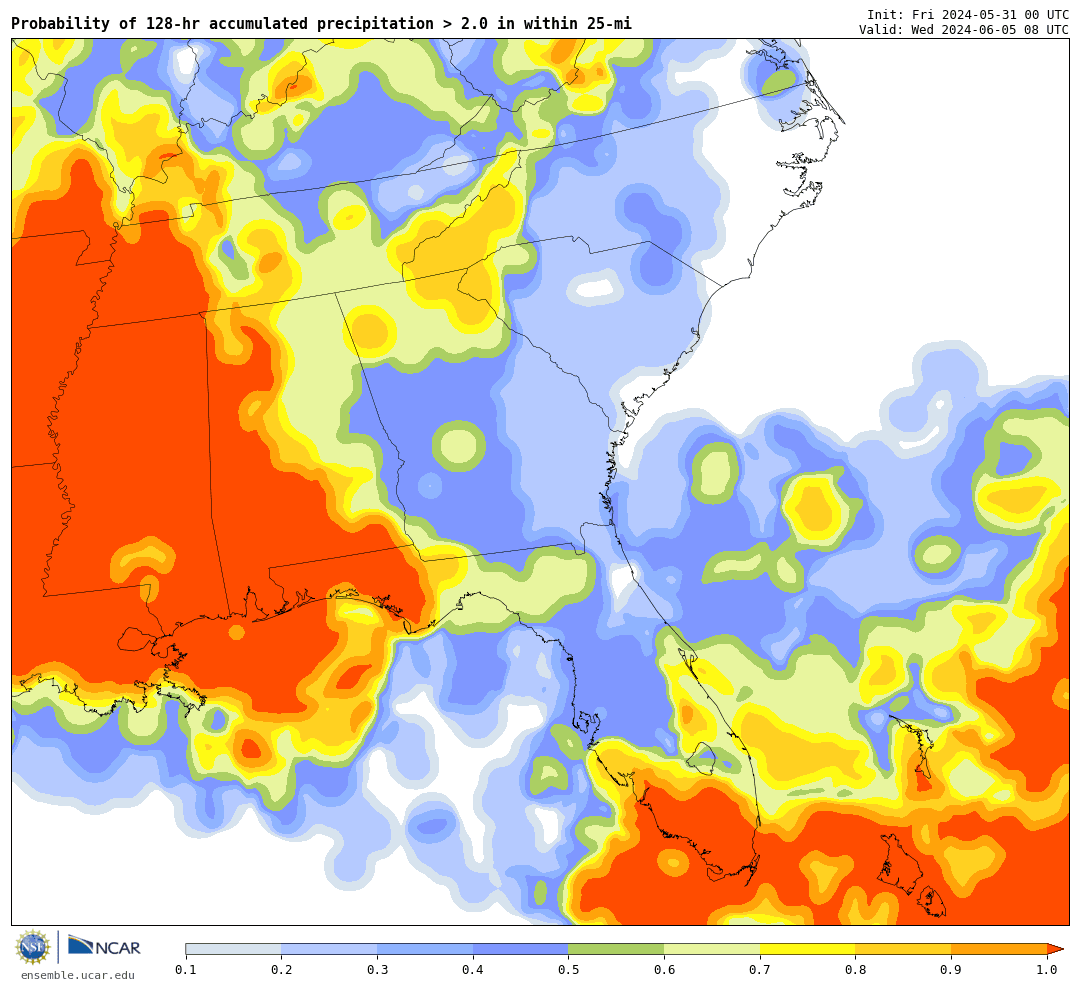
Task: Click the 0.9 colorbar tick label
Action: pyautogui.click(x=952, y=970)
